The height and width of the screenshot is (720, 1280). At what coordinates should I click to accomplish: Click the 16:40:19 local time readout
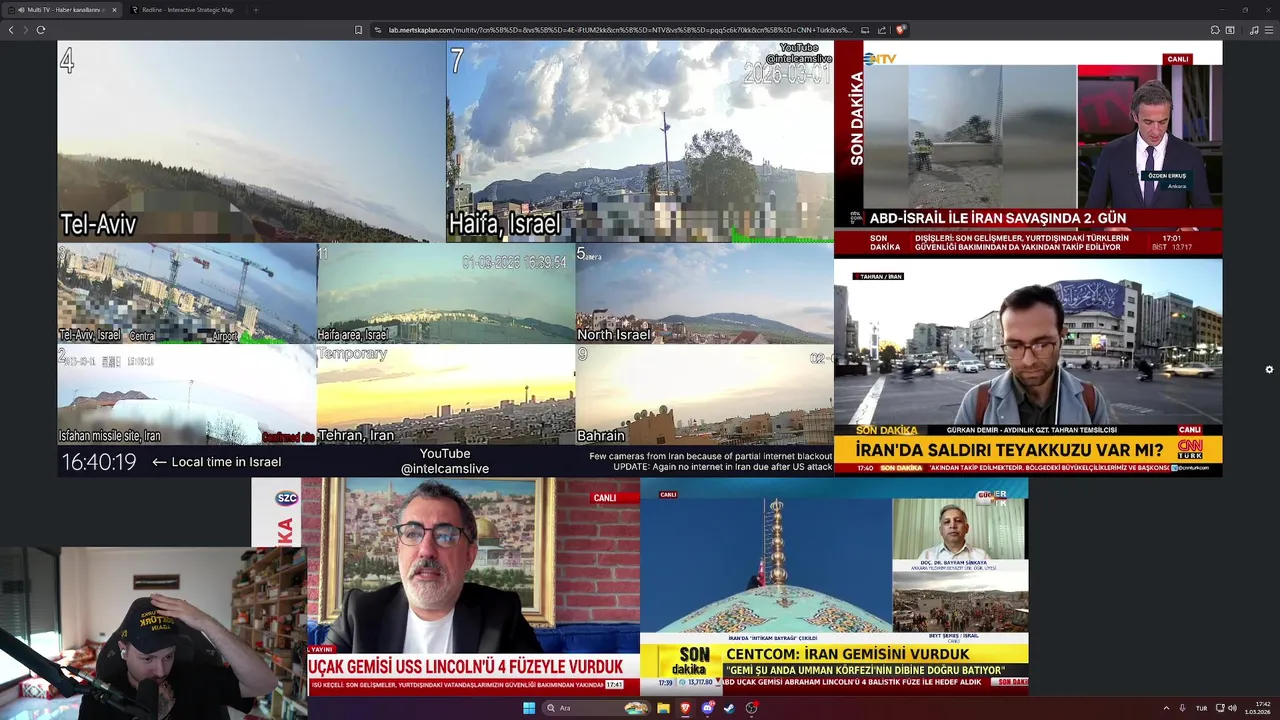99,462
